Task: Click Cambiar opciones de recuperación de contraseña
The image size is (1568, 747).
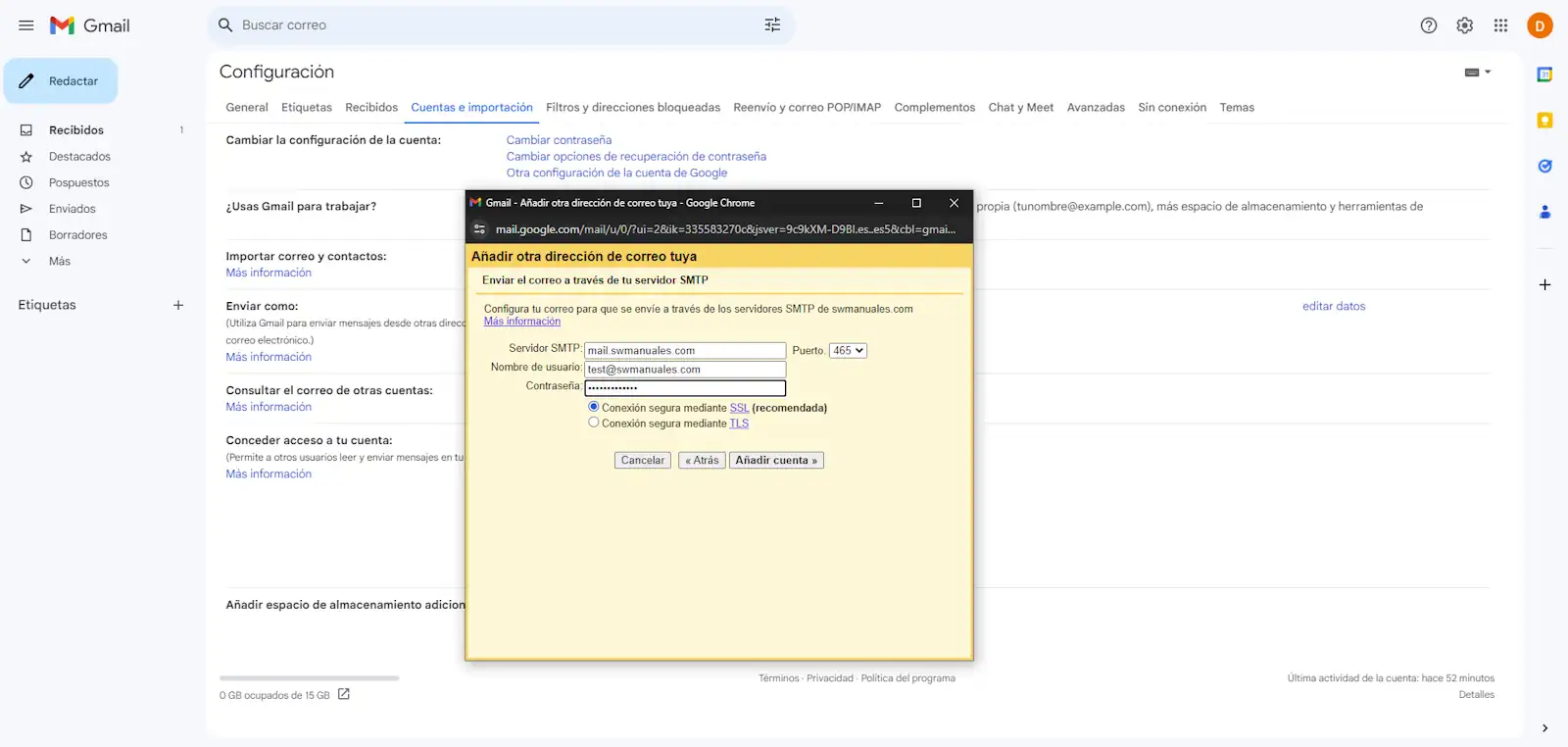Action: point(636,157)
